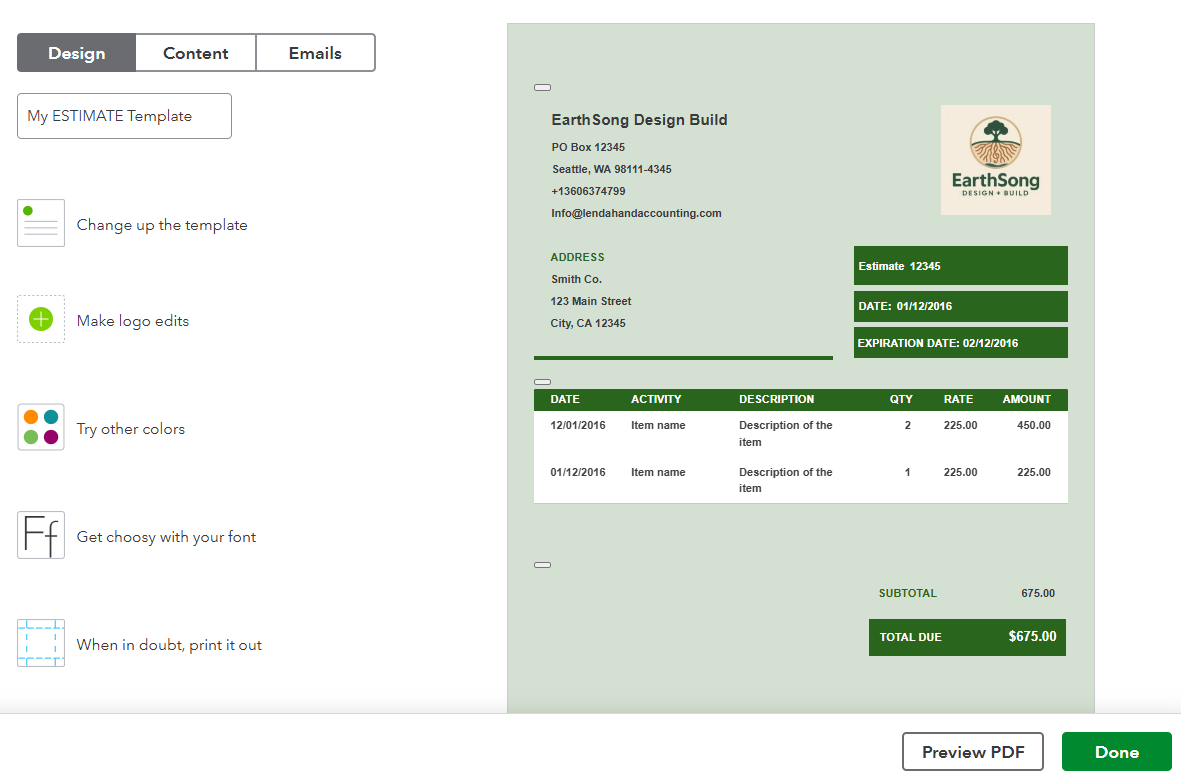Select the small handle above the activity table
Viewport: 1181px width, 776px height.
pyautogui.click(x=542, y=382)
